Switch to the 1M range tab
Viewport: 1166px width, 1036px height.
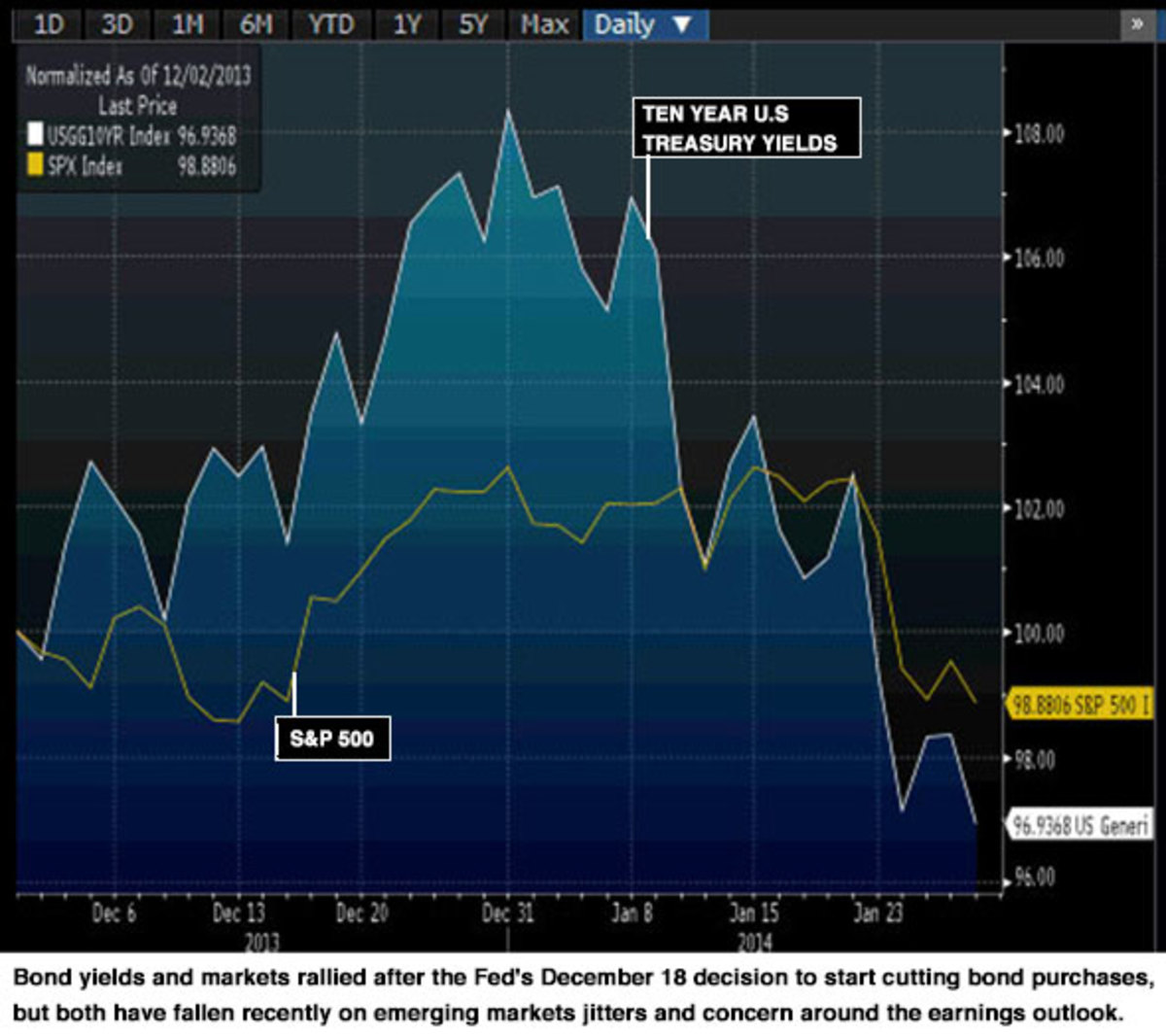188,24
